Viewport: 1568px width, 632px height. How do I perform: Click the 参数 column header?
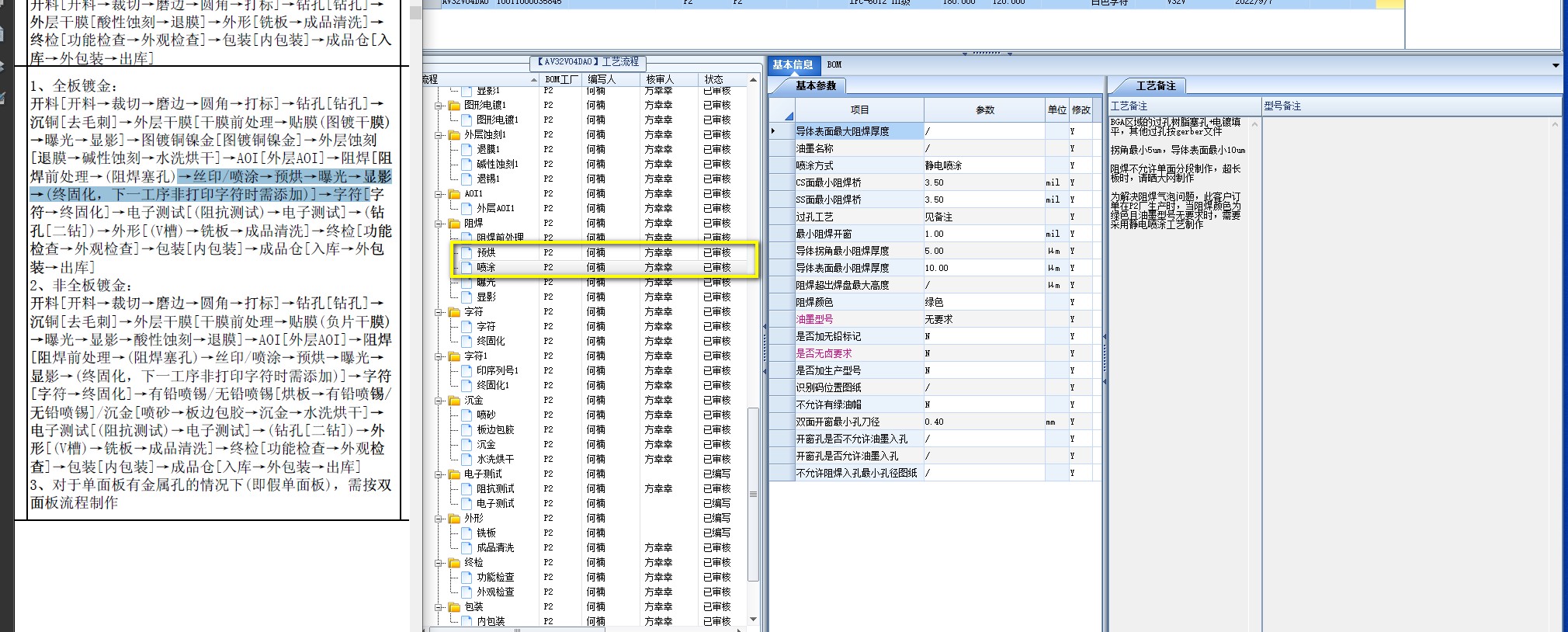984,110
